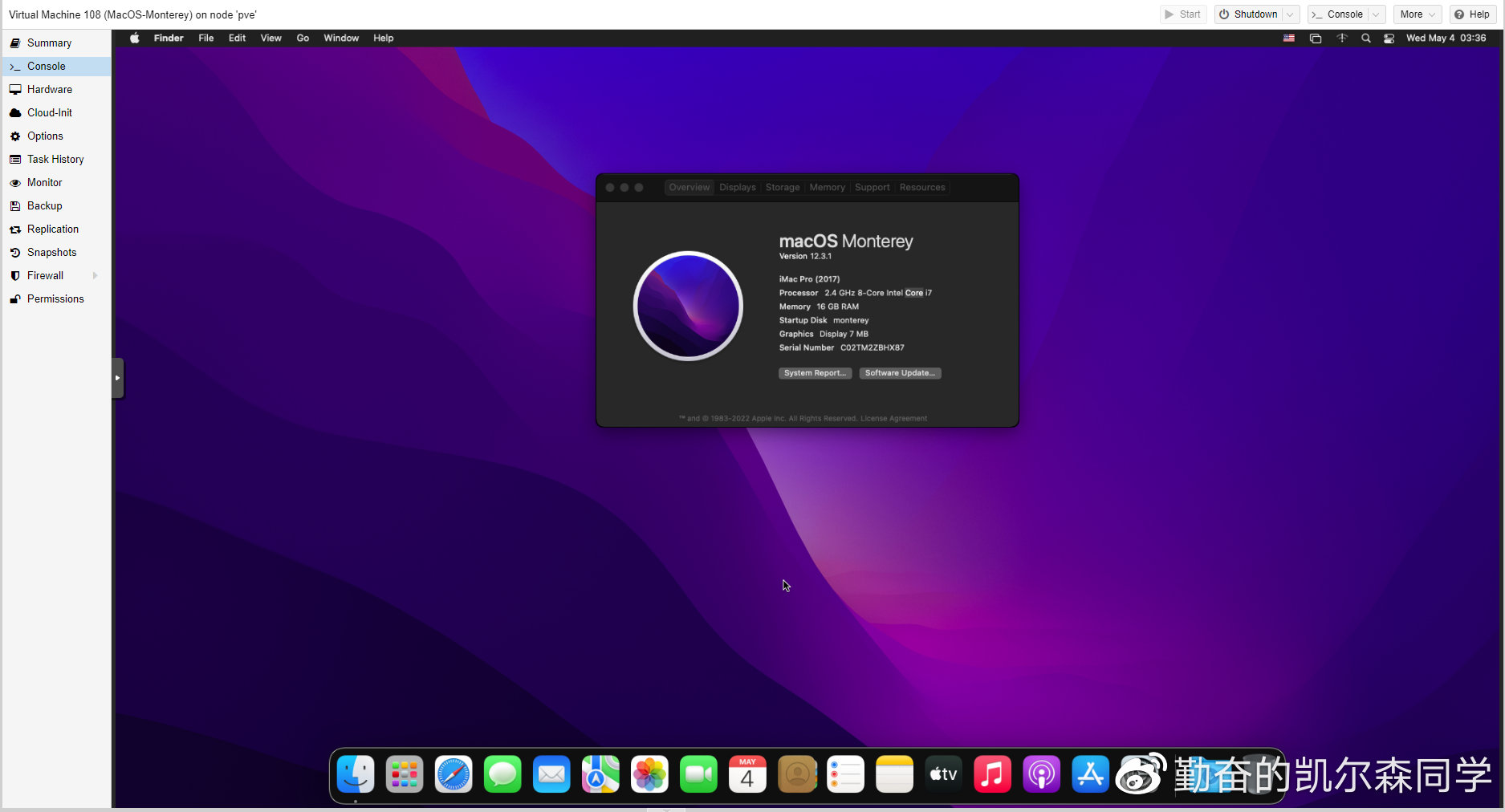The width and height of the screenshot is (1505, 812).
Task: Open Photos app in the Dock
Action: pyautogui.click(x=649, y=775)
